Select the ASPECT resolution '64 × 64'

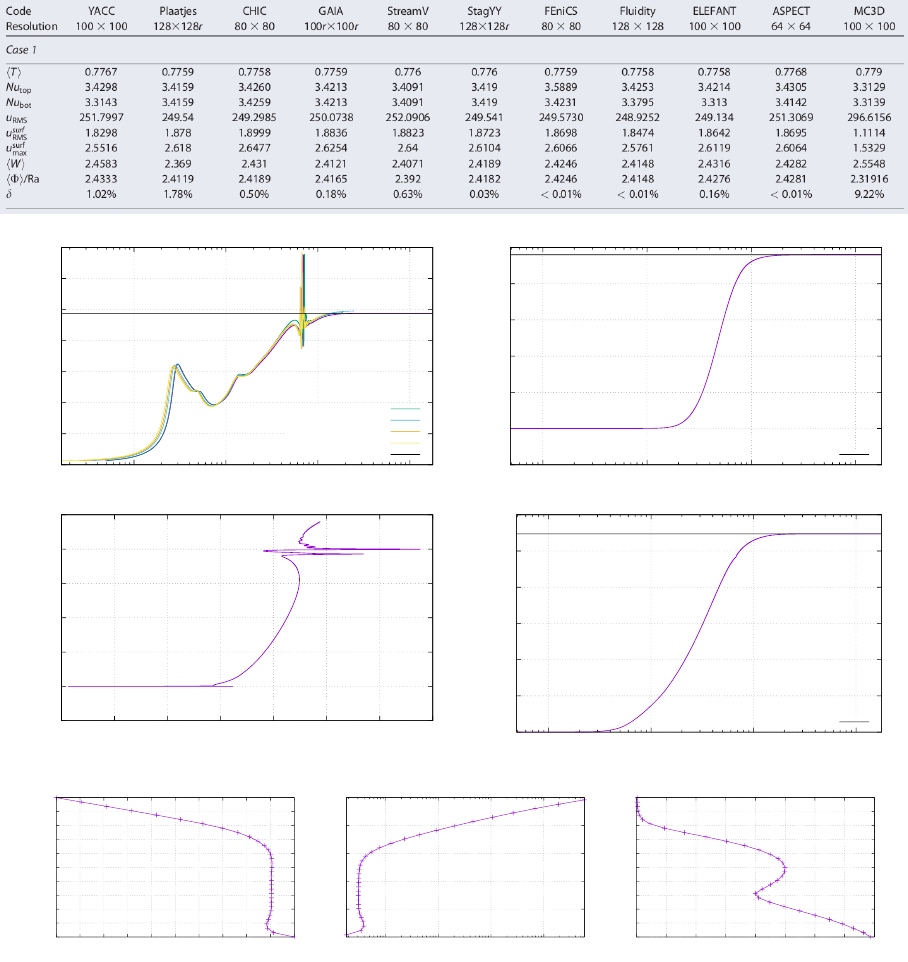click(x=791, y=26)
